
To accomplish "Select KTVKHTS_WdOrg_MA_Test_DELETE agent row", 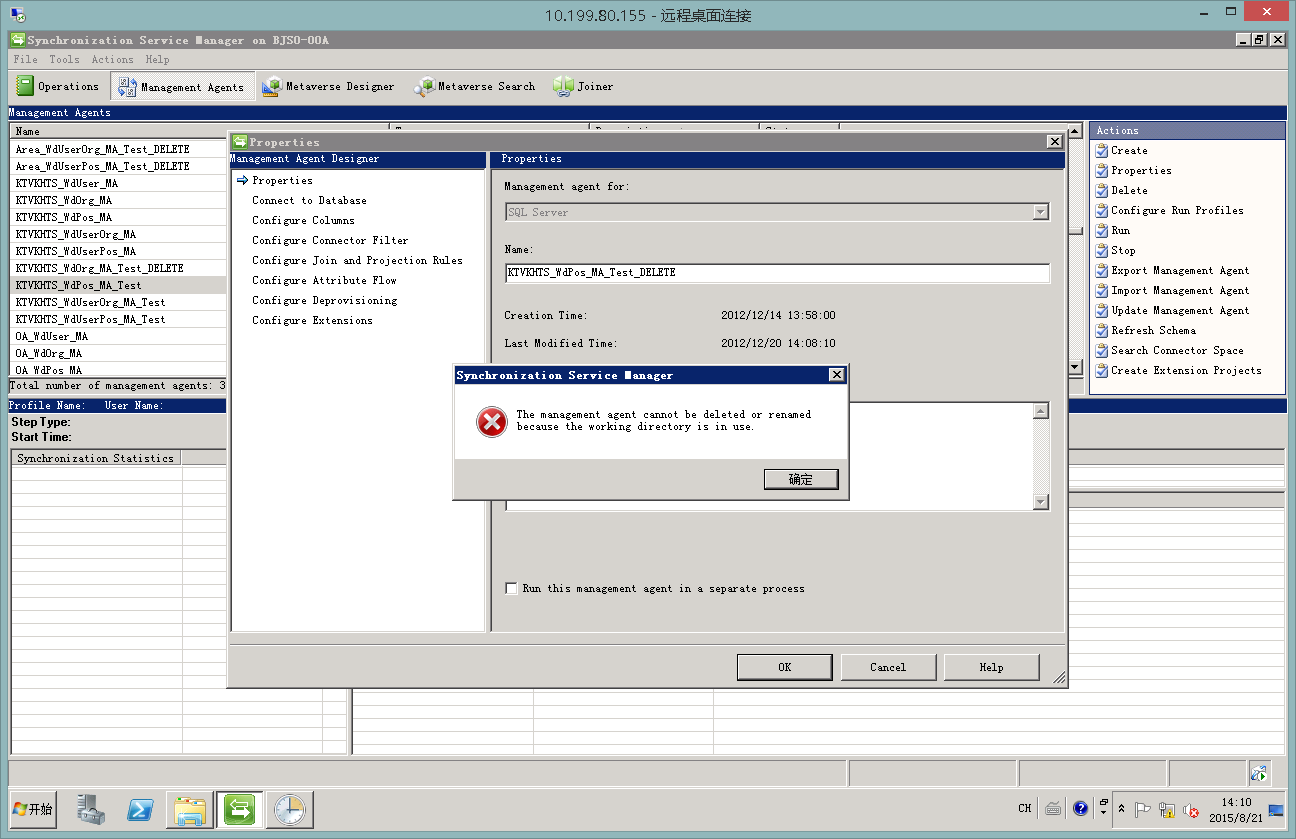I will click(118, 268).
